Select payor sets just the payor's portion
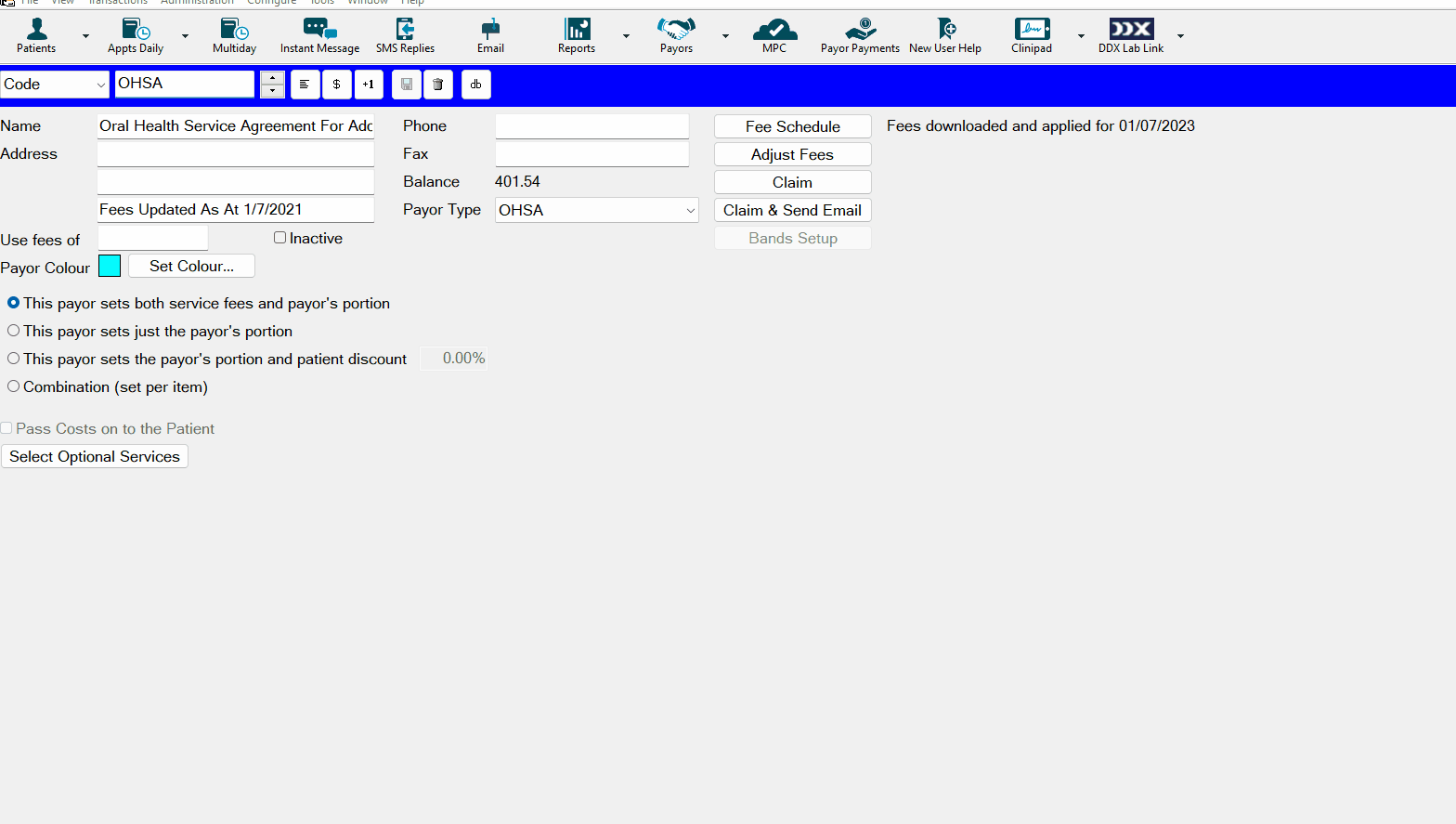Image resolution: width=1456 pixels, height=824 pixels. tap(14, 331)
